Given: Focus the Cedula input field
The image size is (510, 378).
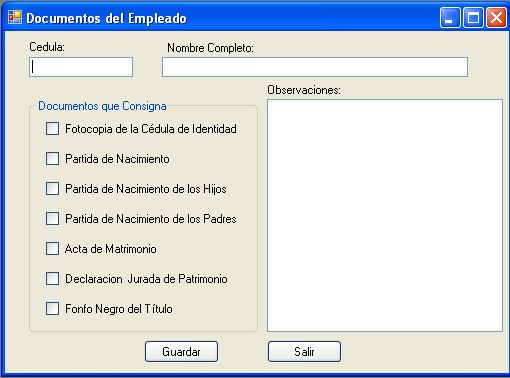Looking at the screenshot, I should tap(81, 67).
